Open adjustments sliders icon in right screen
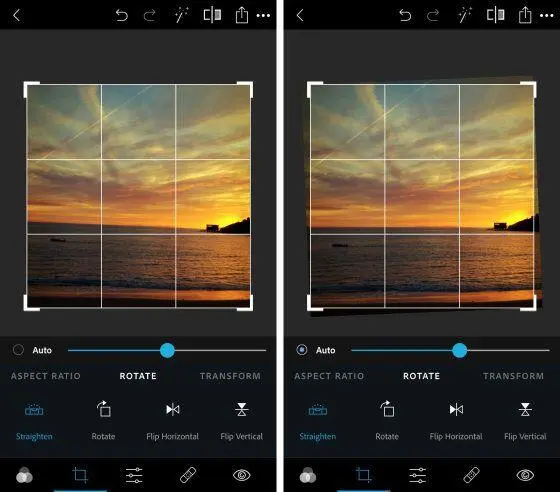The image size is (560, 492). coord(418,475)
